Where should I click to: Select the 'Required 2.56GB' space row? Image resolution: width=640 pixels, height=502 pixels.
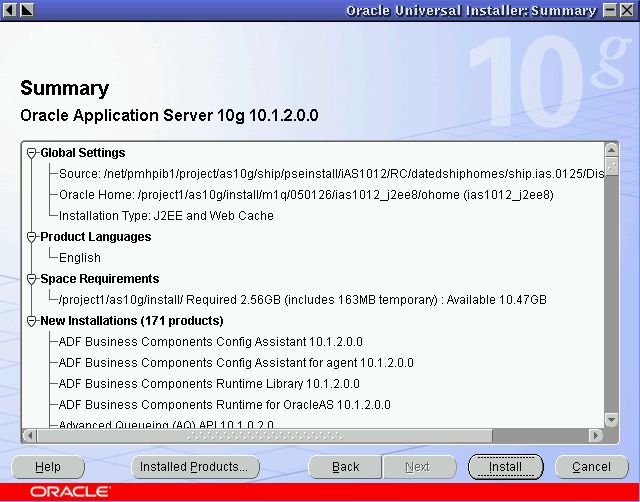coord(302,300)
